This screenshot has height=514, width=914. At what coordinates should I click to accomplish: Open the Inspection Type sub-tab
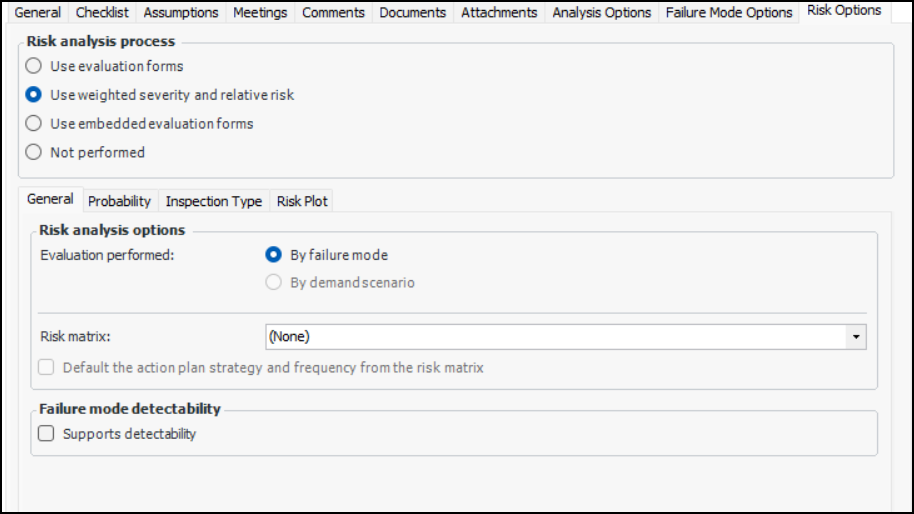tap(213, 201)
